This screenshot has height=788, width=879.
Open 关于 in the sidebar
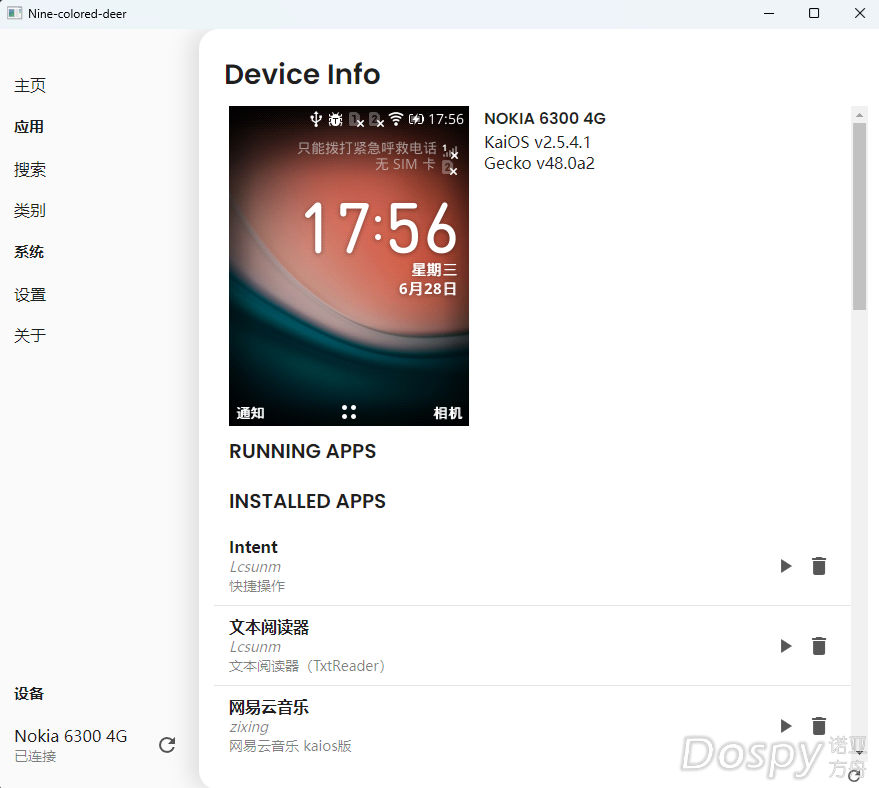tap(30, 336)
